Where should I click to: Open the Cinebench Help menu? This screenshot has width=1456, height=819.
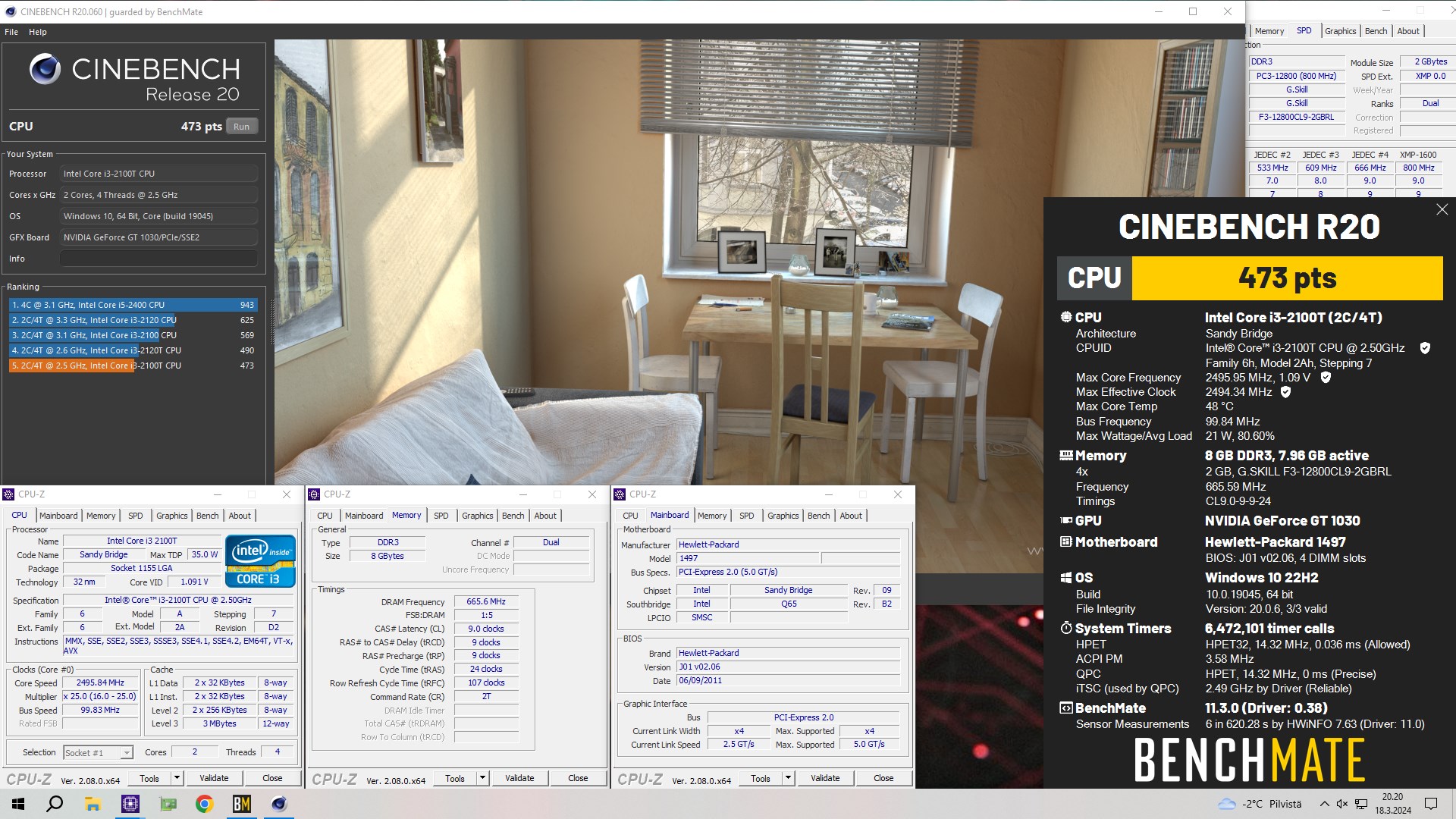38,32
